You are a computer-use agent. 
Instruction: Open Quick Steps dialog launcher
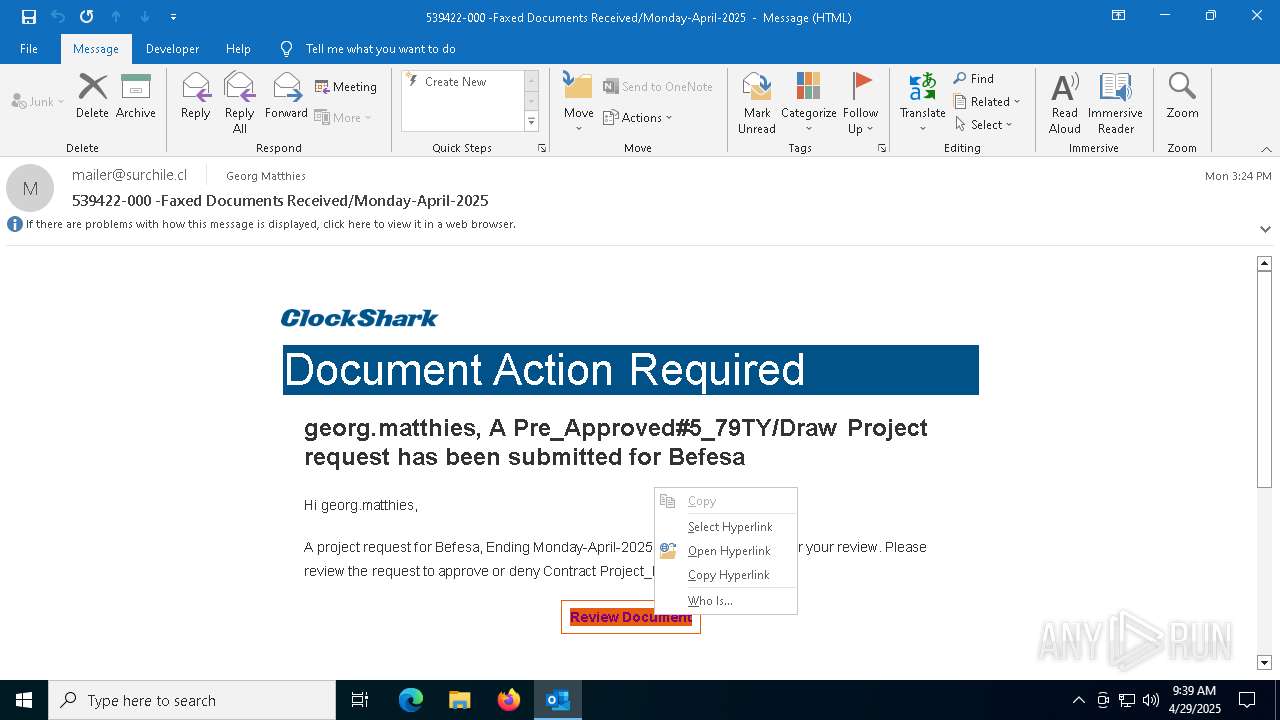(542, 148)
